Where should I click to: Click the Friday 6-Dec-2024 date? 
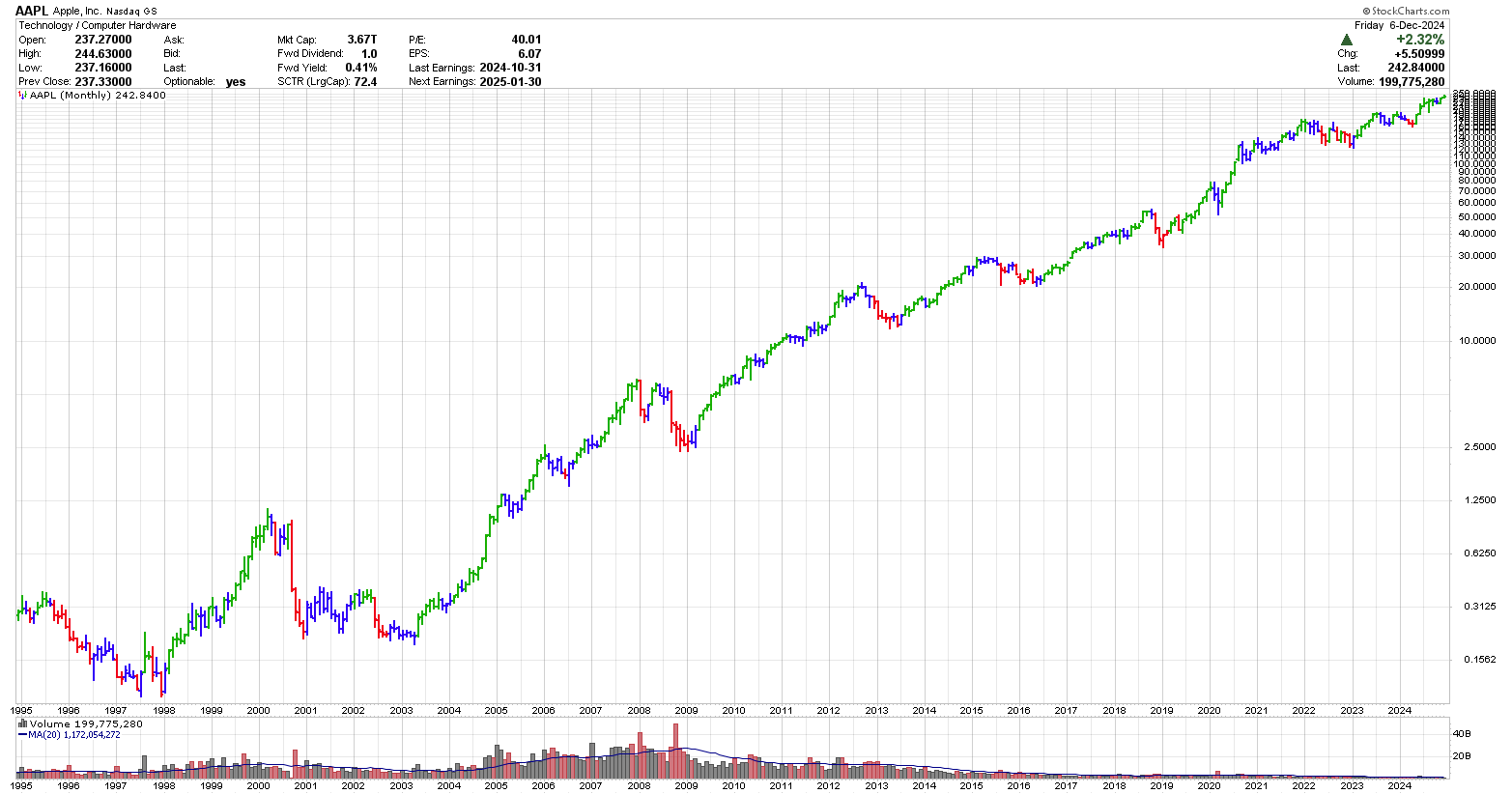click(1399, 25)
